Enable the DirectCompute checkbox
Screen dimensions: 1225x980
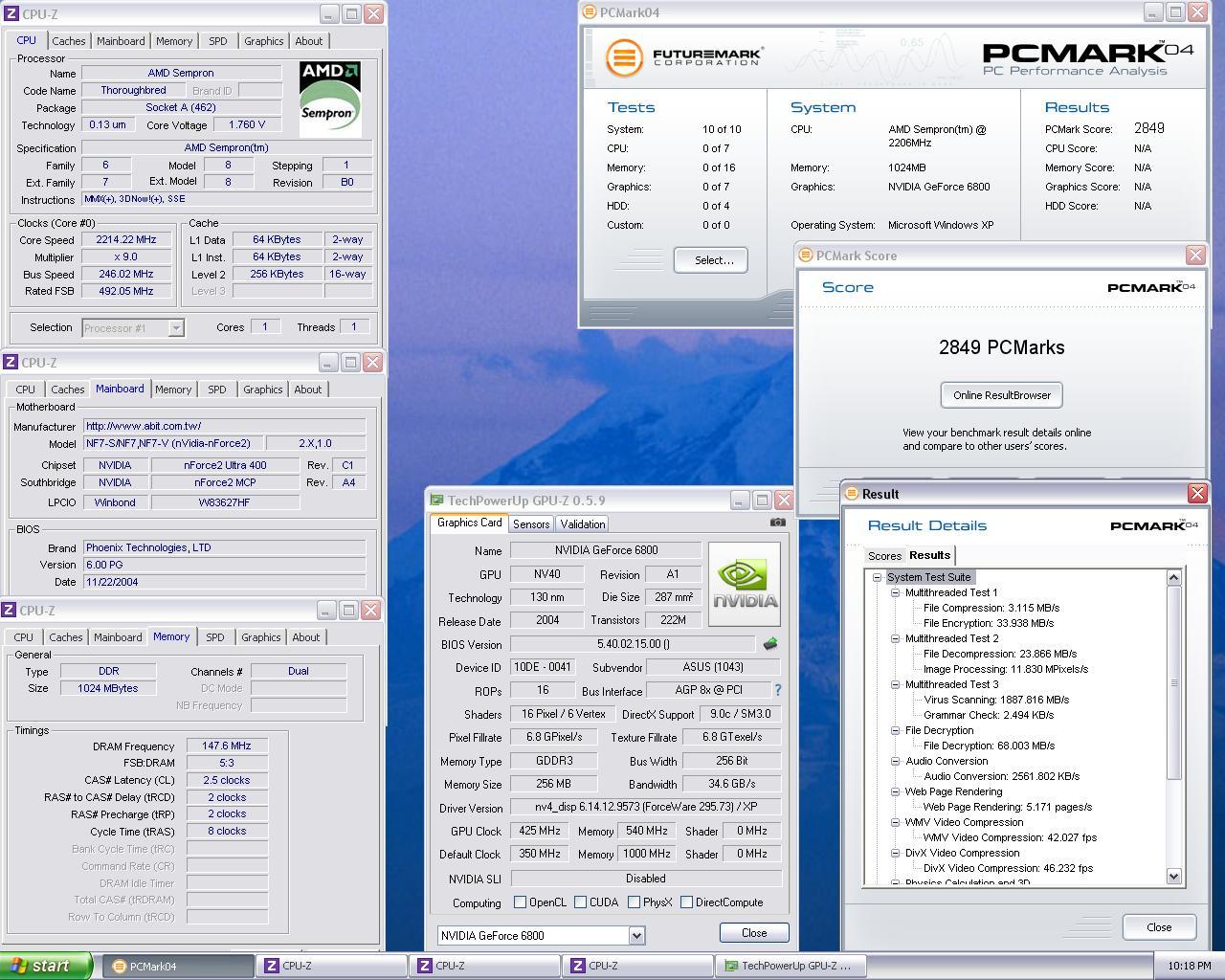coord(686,902)
